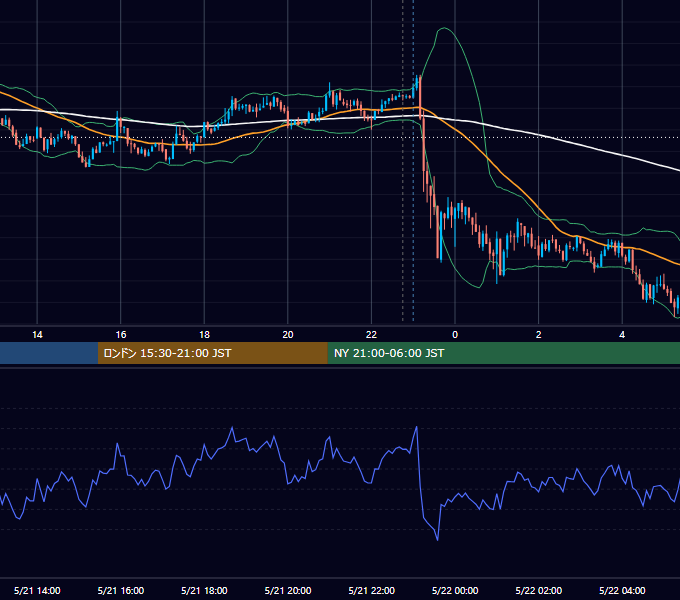Click the 5/21 20:00 time label
Screen dimensions: 680x600
[x=288, y=590]
